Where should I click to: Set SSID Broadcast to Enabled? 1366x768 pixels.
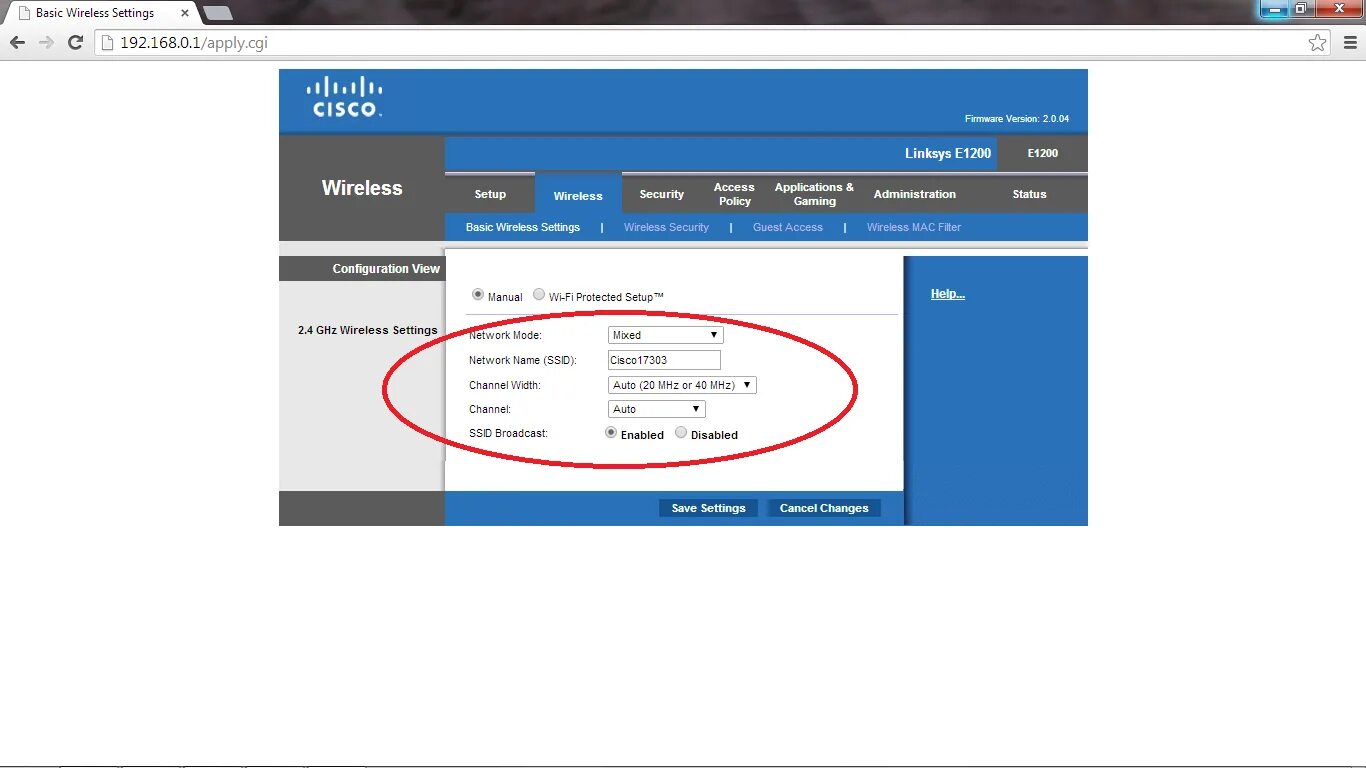pos(611,433)
